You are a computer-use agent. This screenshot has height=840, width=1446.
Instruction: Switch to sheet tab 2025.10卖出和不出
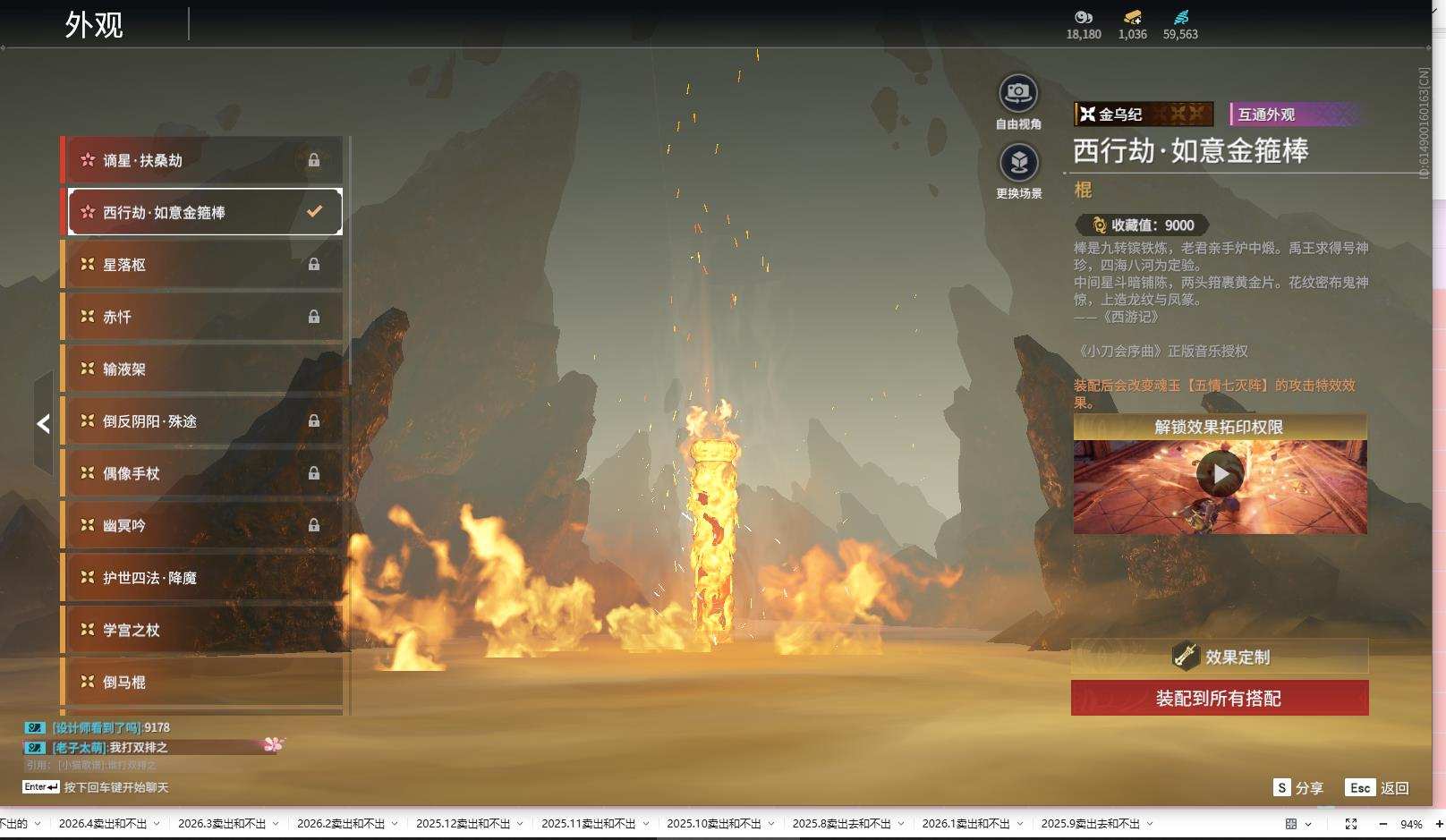(x=714, y=824)
